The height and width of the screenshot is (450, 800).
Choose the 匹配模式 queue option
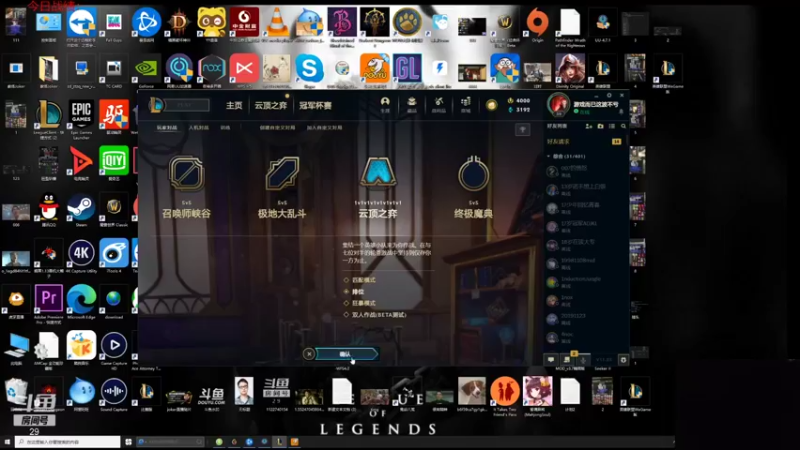coord(360,280)
